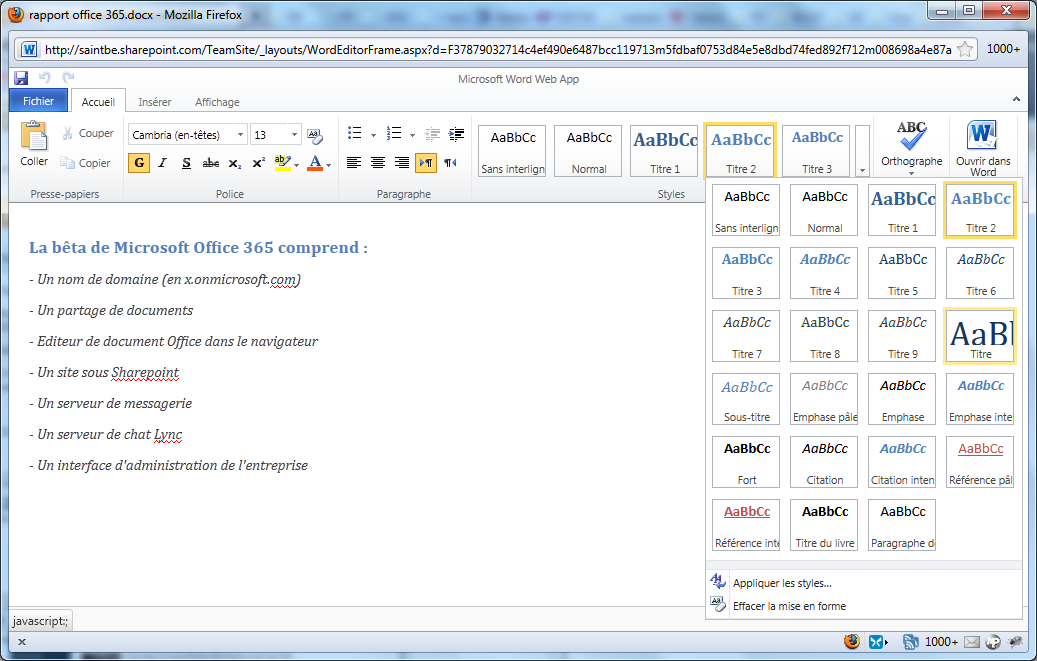Cut selection with the Couper button
The height and width of the screenshot is (661, 1037).
88,133
